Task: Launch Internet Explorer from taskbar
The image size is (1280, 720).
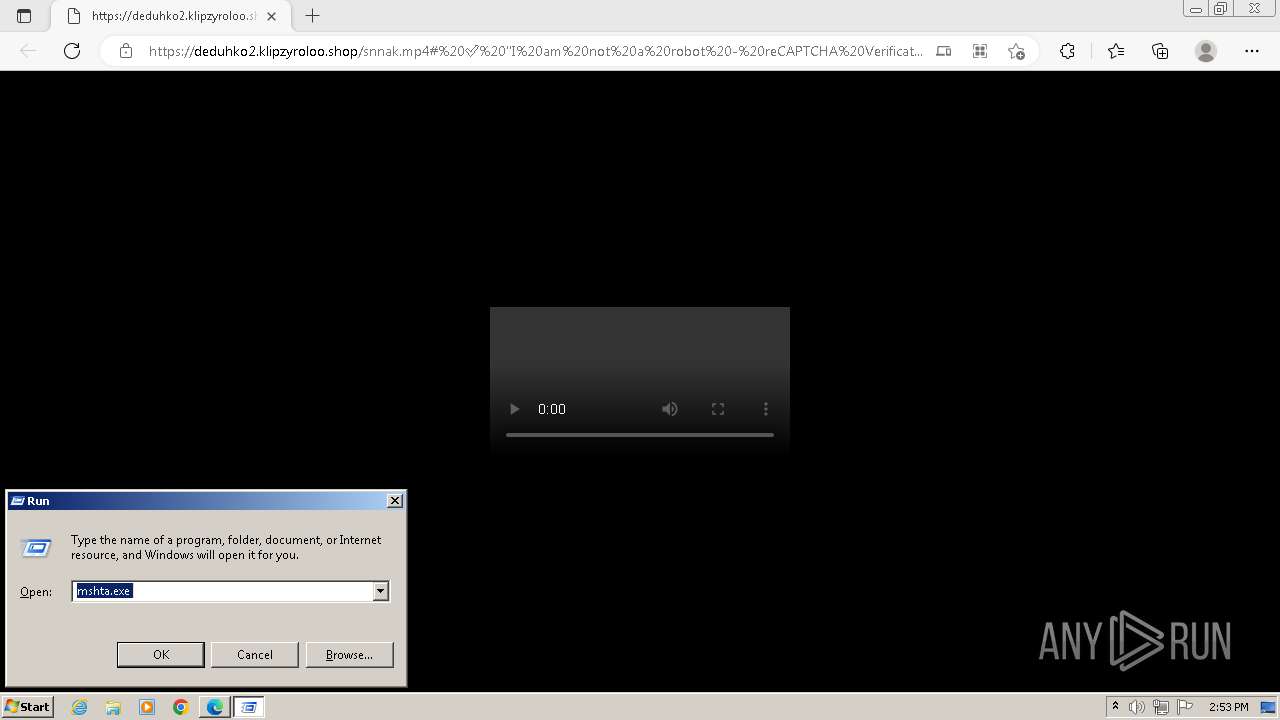Action: (79, 707)
